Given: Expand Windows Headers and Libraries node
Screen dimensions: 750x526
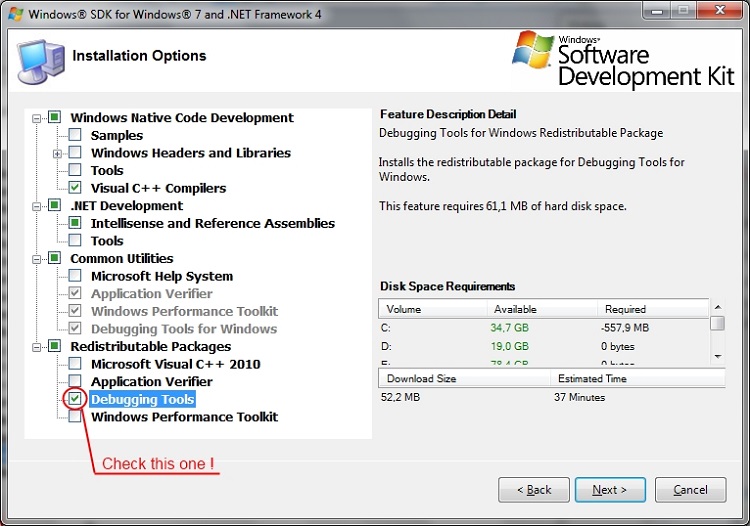Looking at the screenshot, I should 58,153.
